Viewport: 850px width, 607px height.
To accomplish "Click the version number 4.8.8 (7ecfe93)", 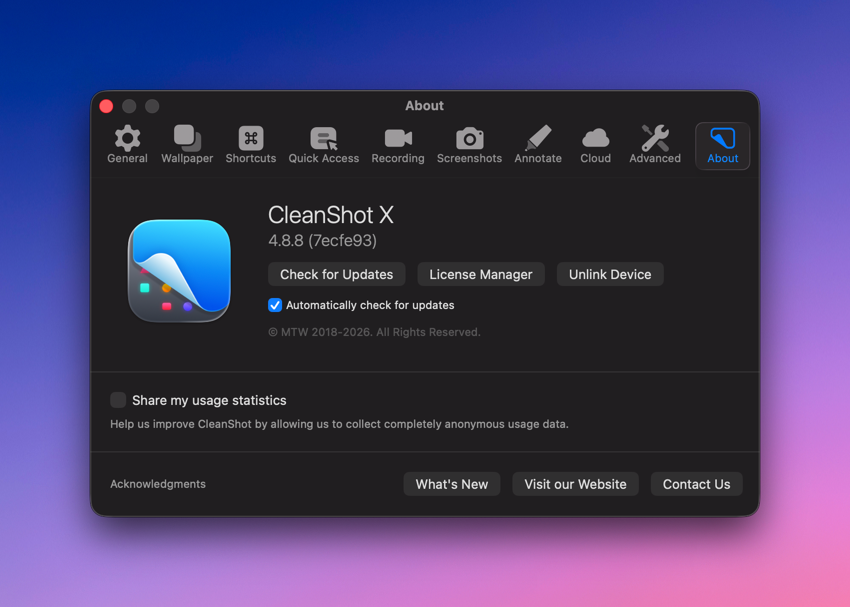I will tap(323, 241).
